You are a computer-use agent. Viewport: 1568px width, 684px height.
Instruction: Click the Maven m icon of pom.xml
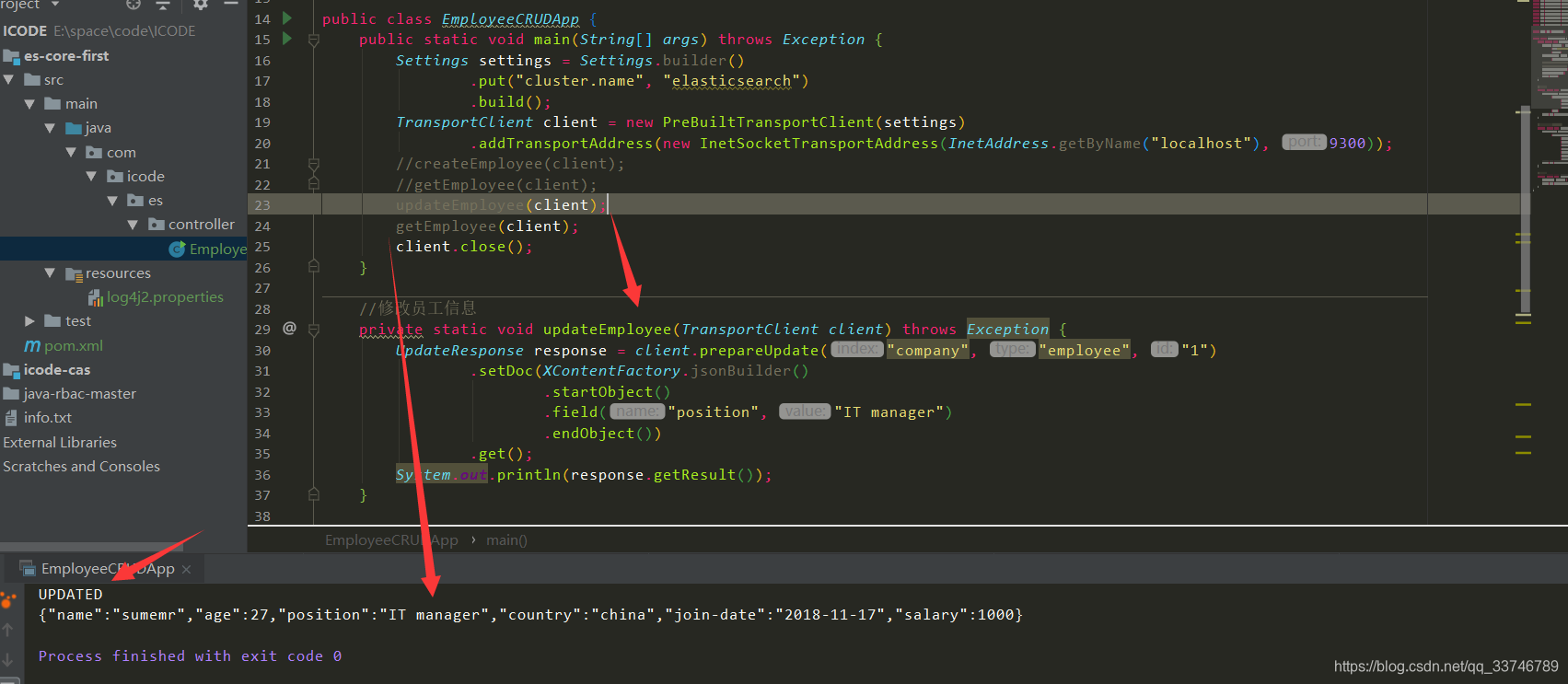pyautogui.click(x=32, y=345)
